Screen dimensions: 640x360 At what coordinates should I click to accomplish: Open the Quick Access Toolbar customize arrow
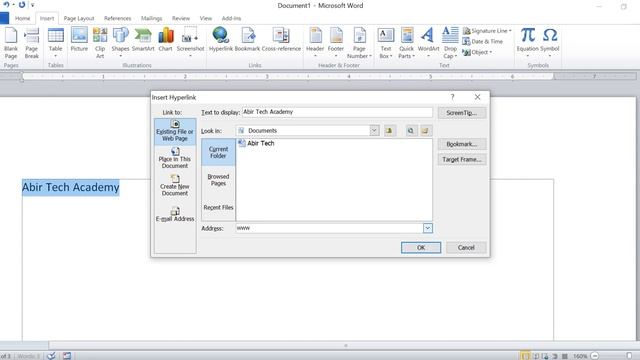pyautogui.click(x=32, y=5)
